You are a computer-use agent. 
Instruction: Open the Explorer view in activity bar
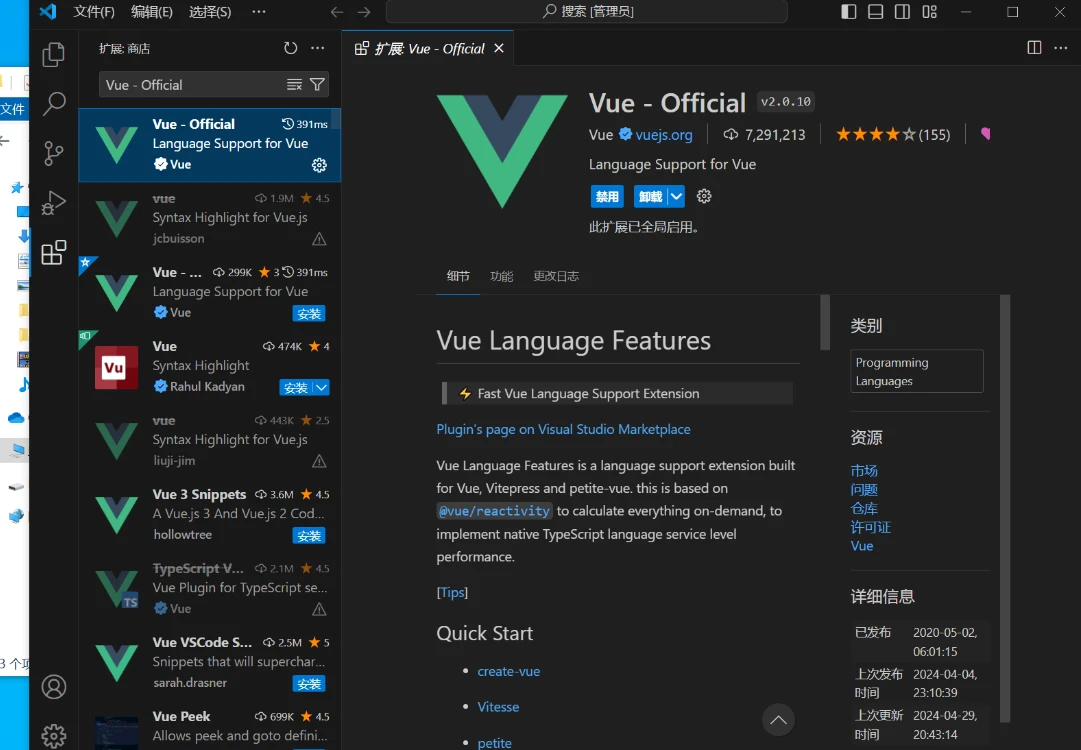pos(53,55)
